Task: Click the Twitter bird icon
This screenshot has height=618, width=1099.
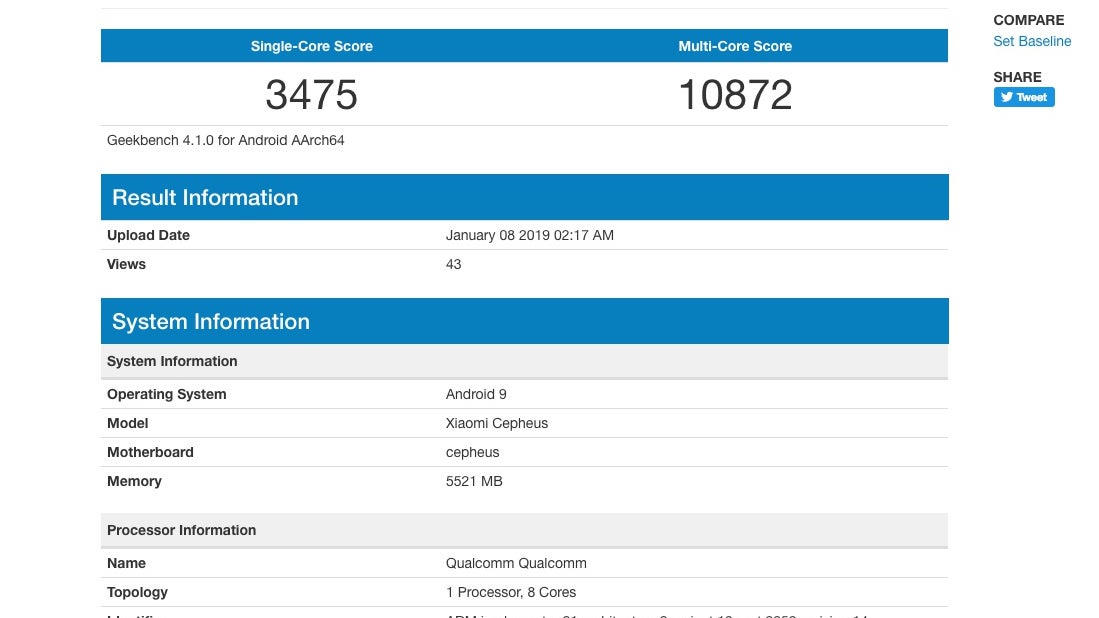Action: click(x=1006, y=97)
